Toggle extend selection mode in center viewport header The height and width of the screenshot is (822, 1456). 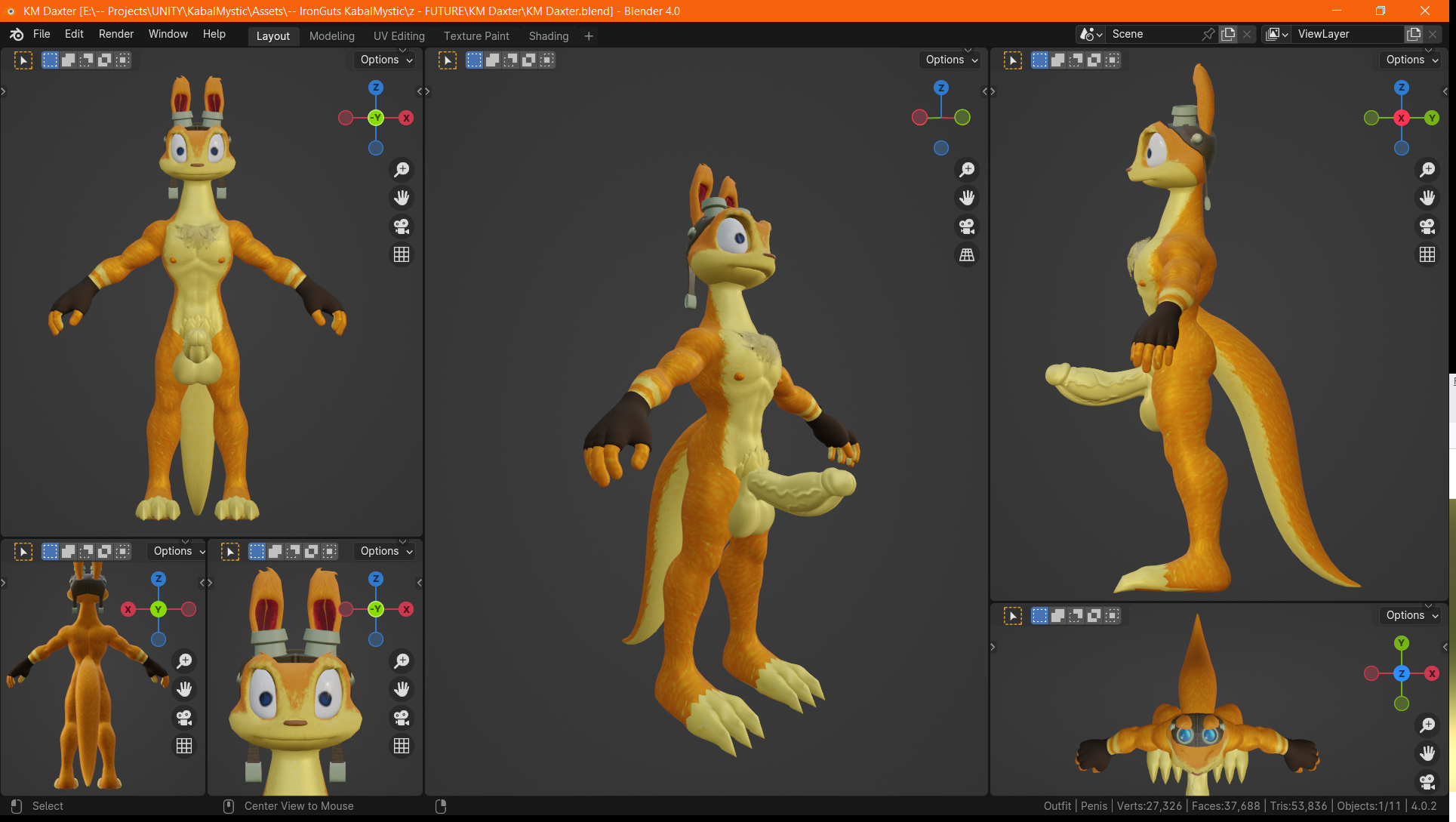[x=493, y=60]
